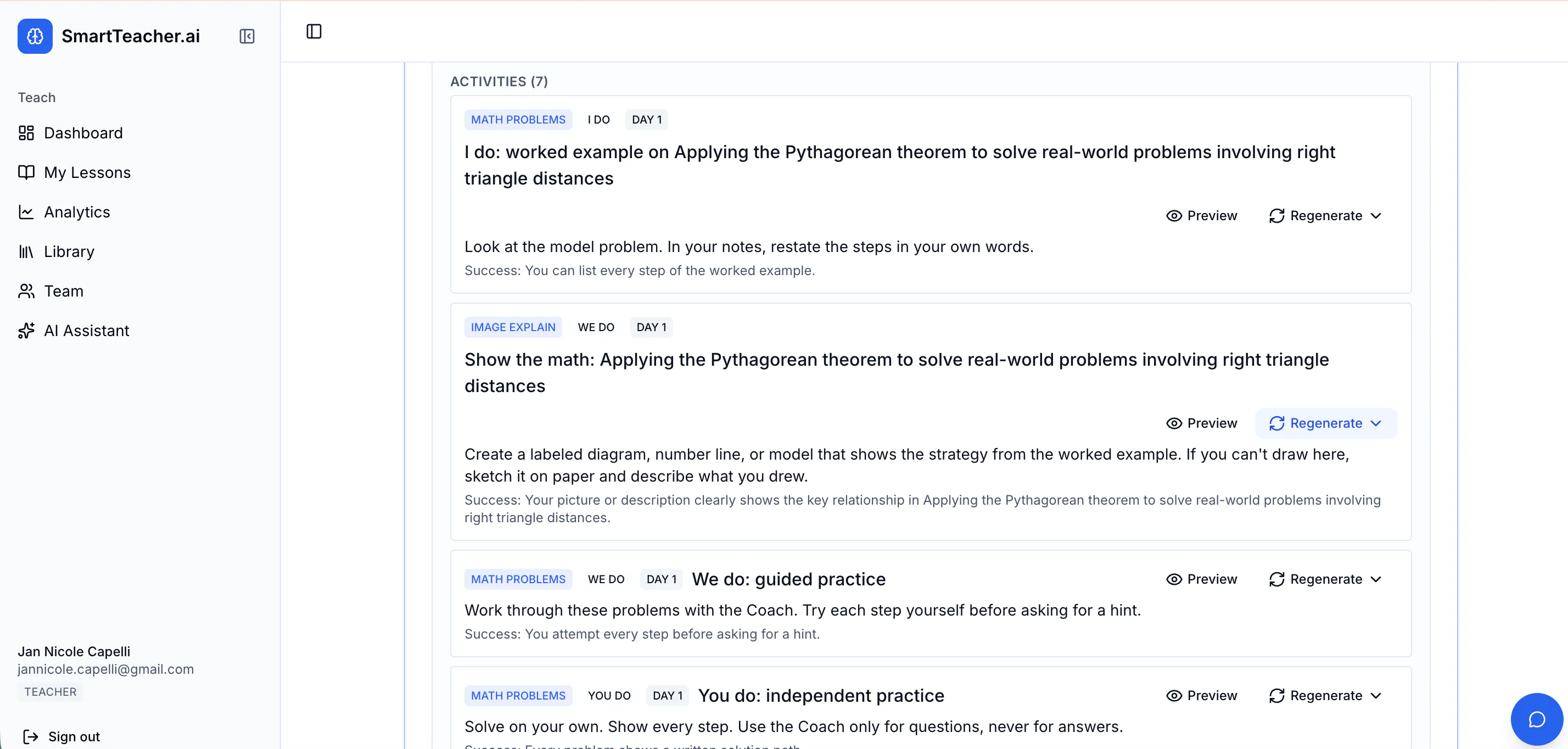
Task: Open Dashboard from the sidebar
Action: pos(83,133)
